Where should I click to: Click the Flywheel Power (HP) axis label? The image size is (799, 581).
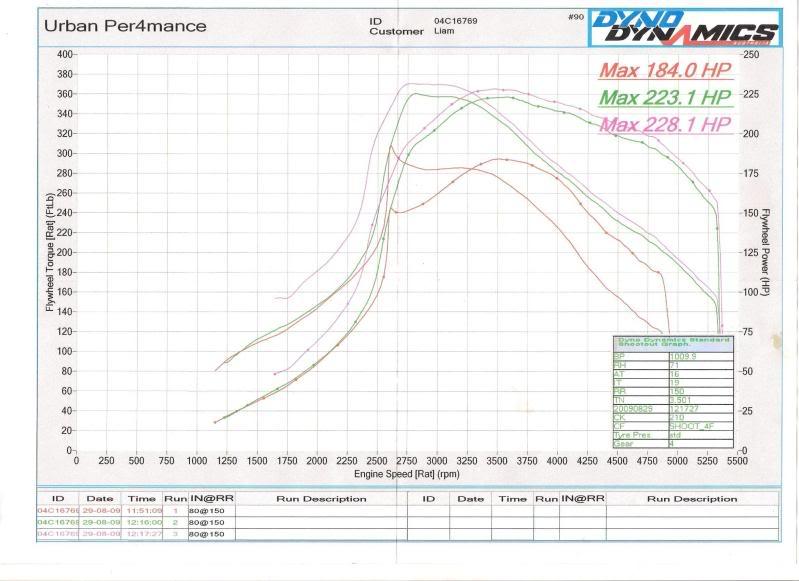[x=764, y=252]
